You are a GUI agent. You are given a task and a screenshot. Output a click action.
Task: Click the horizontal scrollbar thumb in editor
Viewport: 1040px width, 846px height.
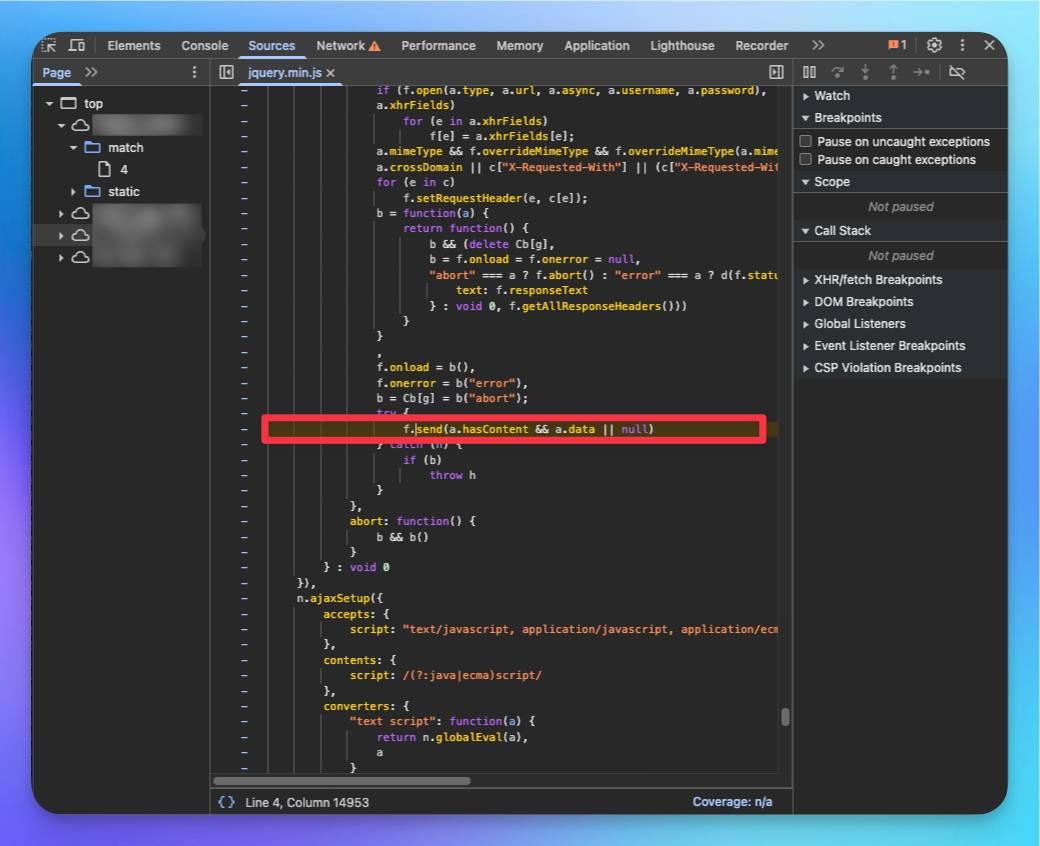pos(342,781)
